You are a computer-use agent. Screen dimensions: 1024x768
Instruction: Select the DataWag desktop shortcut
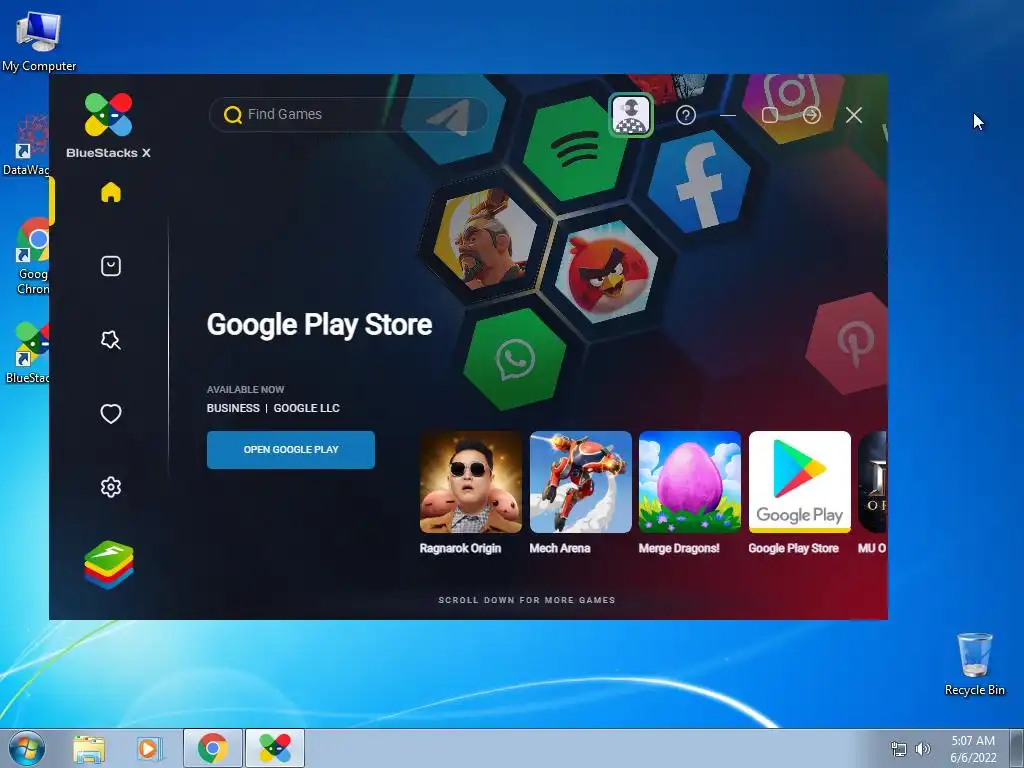26,144
